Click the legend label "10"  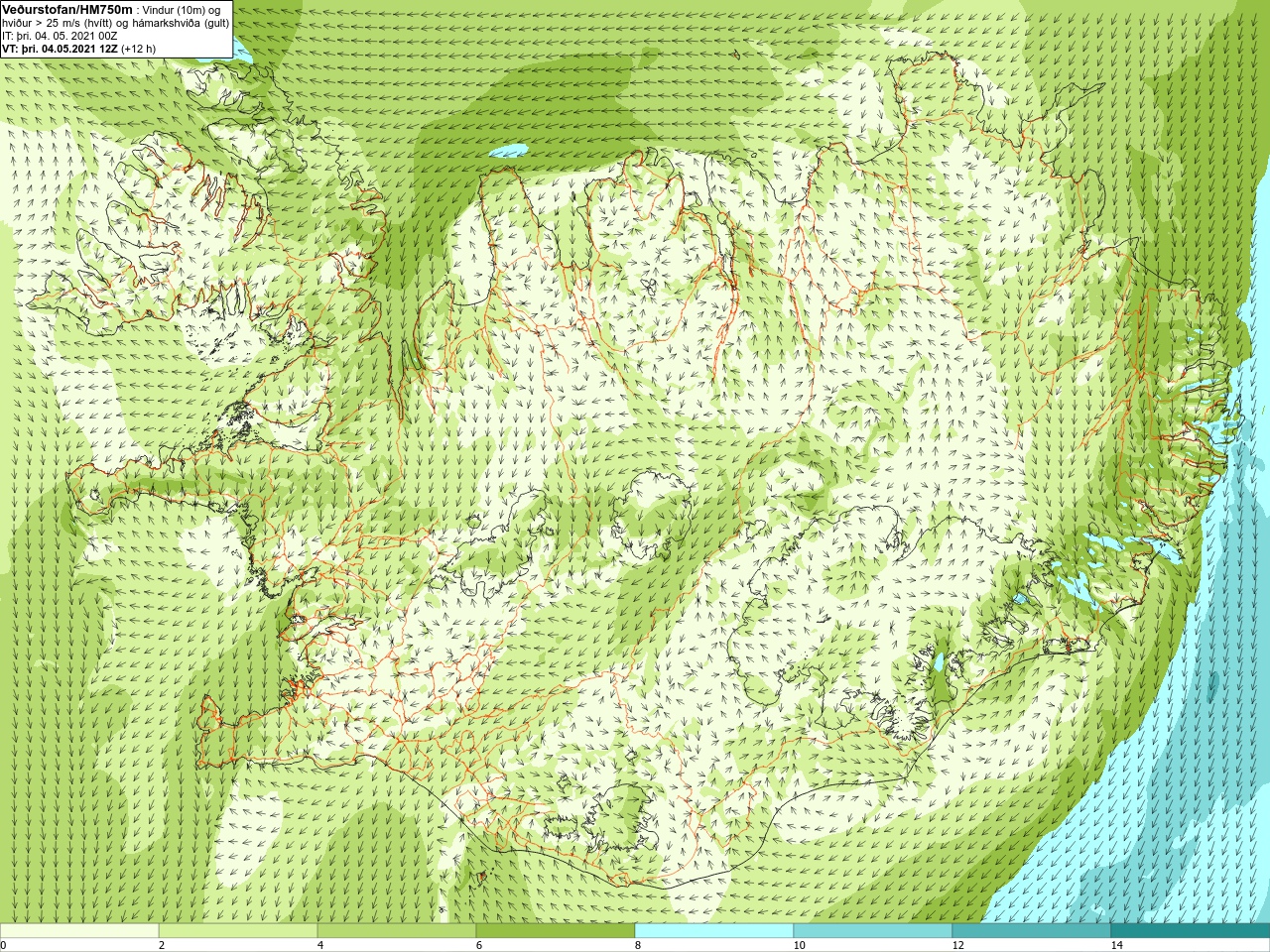click(799, 945)
